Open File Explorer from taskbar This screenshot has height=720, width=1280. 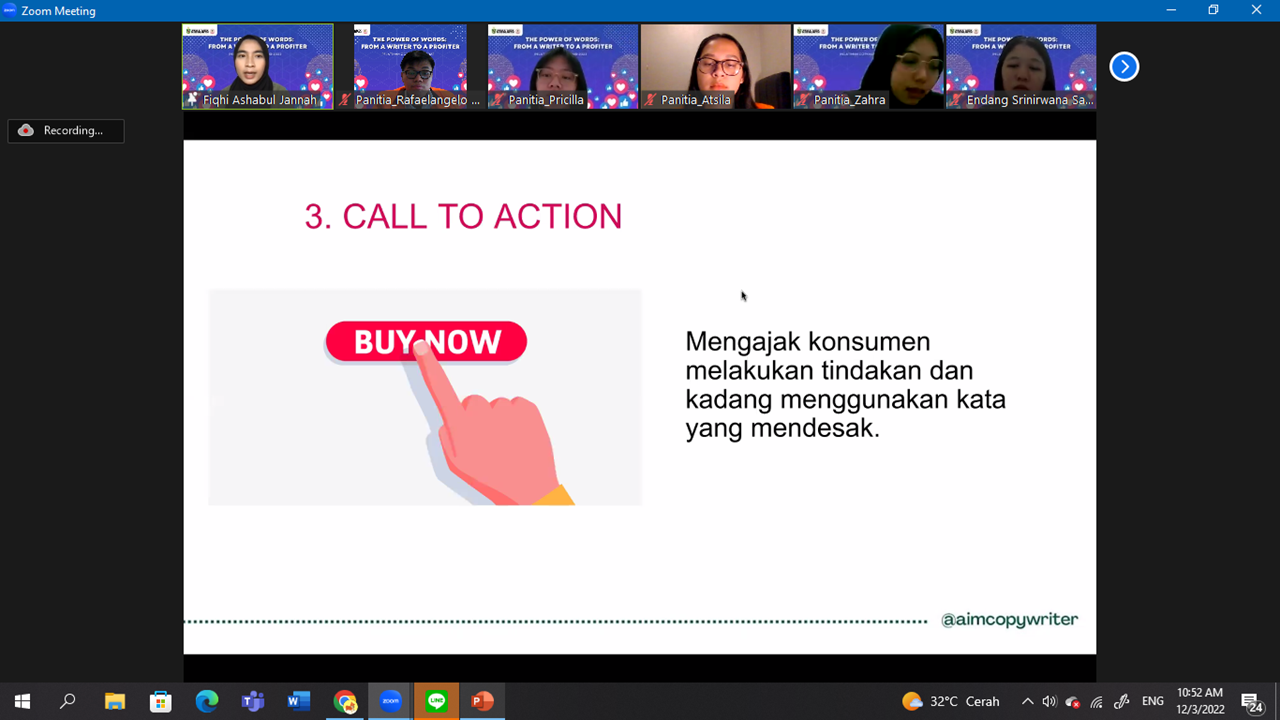114,701
